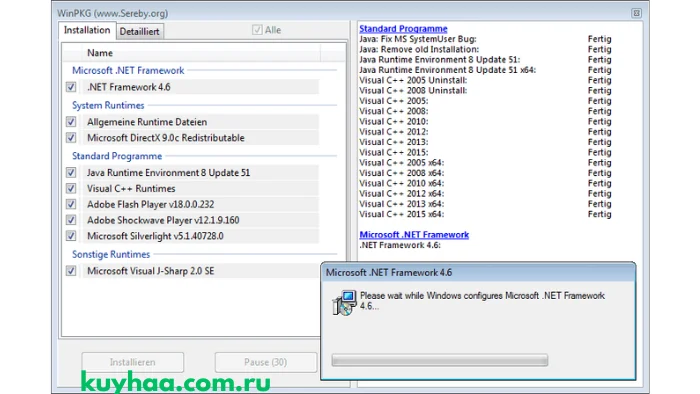The height and width of the screenshot is (394, 700).
Task: Click the Microsoft .NET Framework 4.6 dialog title bar
Action: 478,273
